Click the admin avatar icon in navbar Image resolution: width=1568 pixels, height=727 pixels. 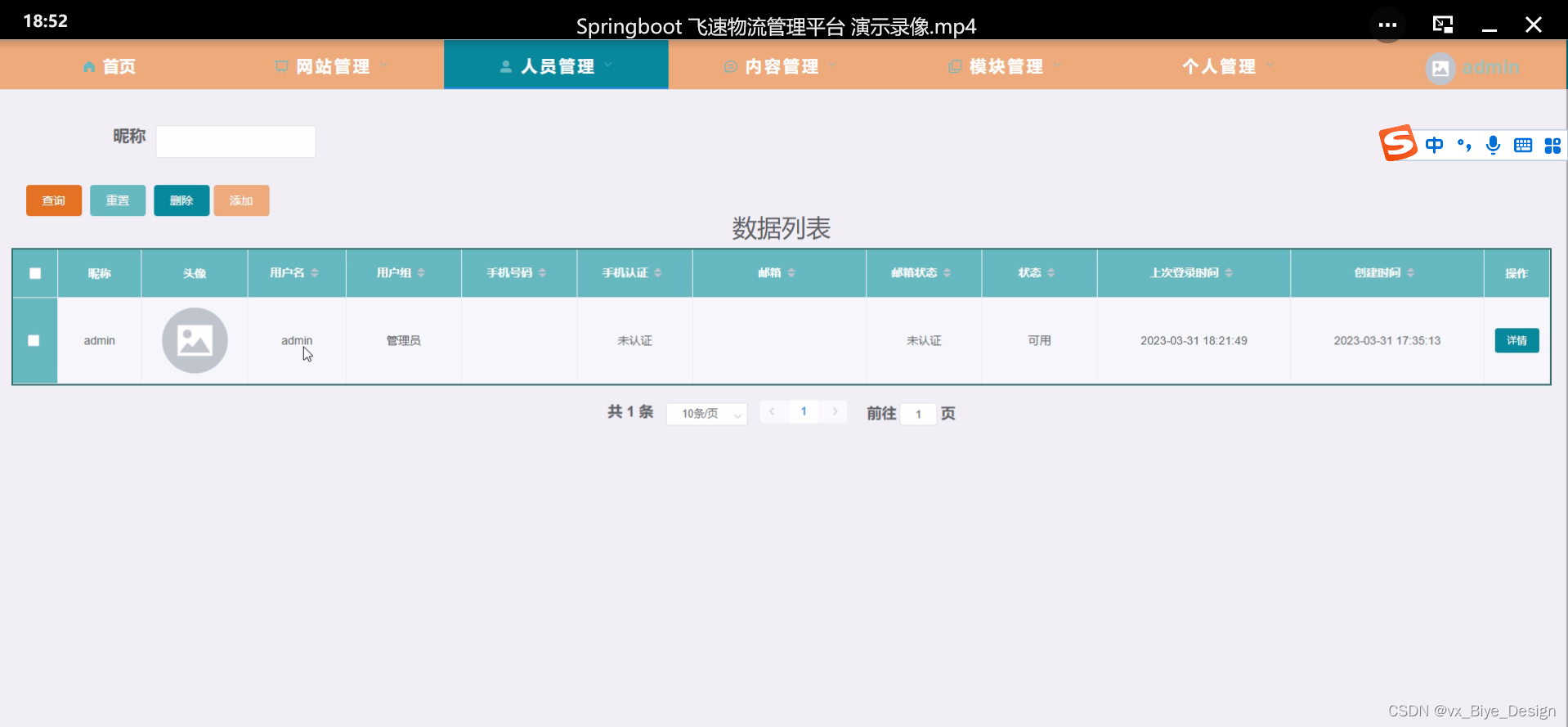pyautogui.click(x=1440, y=68)
